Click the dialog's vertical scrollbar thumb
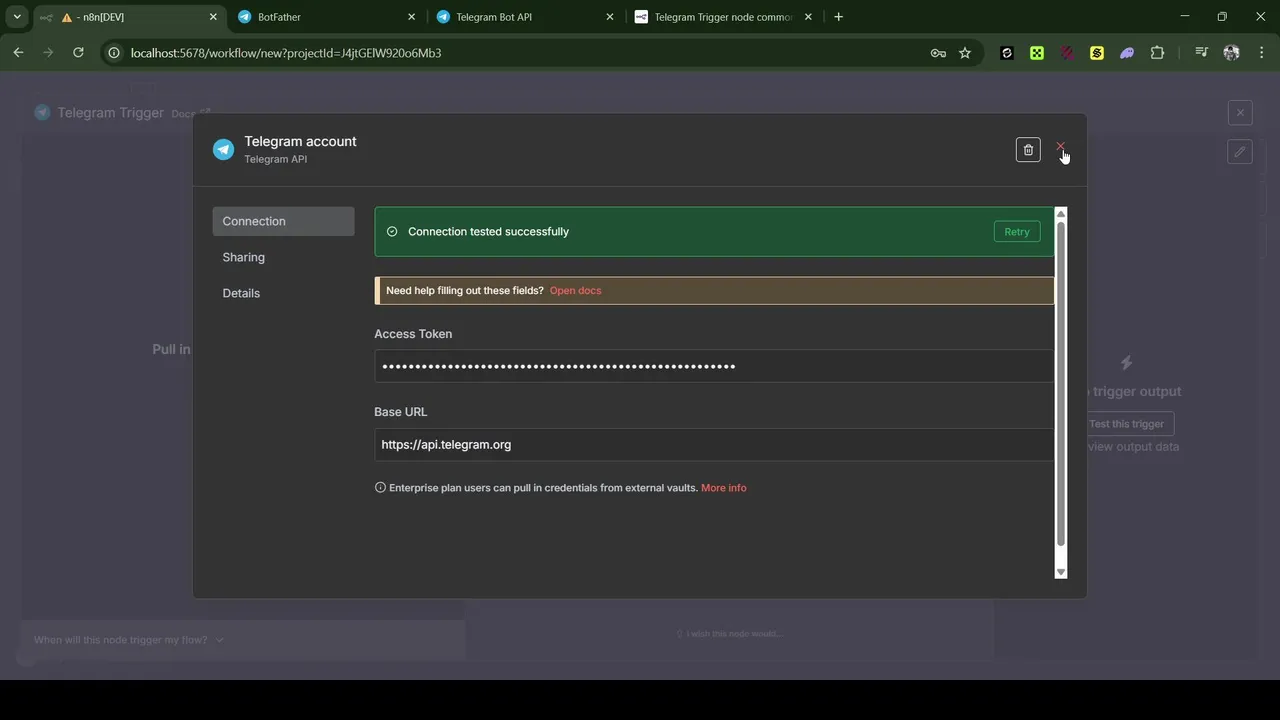The image size is (1280, 720). (x=1061, y=384)
